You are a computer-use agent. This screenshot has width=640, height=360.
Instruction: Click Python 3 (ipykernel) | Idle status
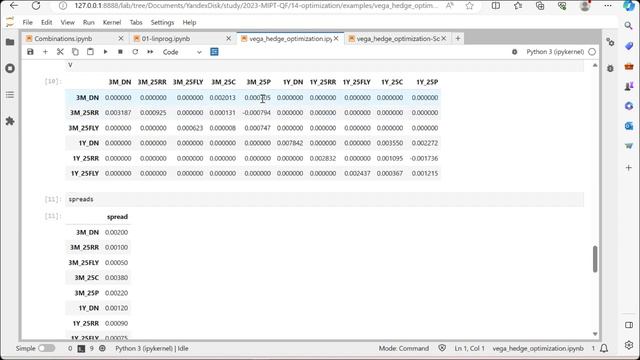click(152, 348)
